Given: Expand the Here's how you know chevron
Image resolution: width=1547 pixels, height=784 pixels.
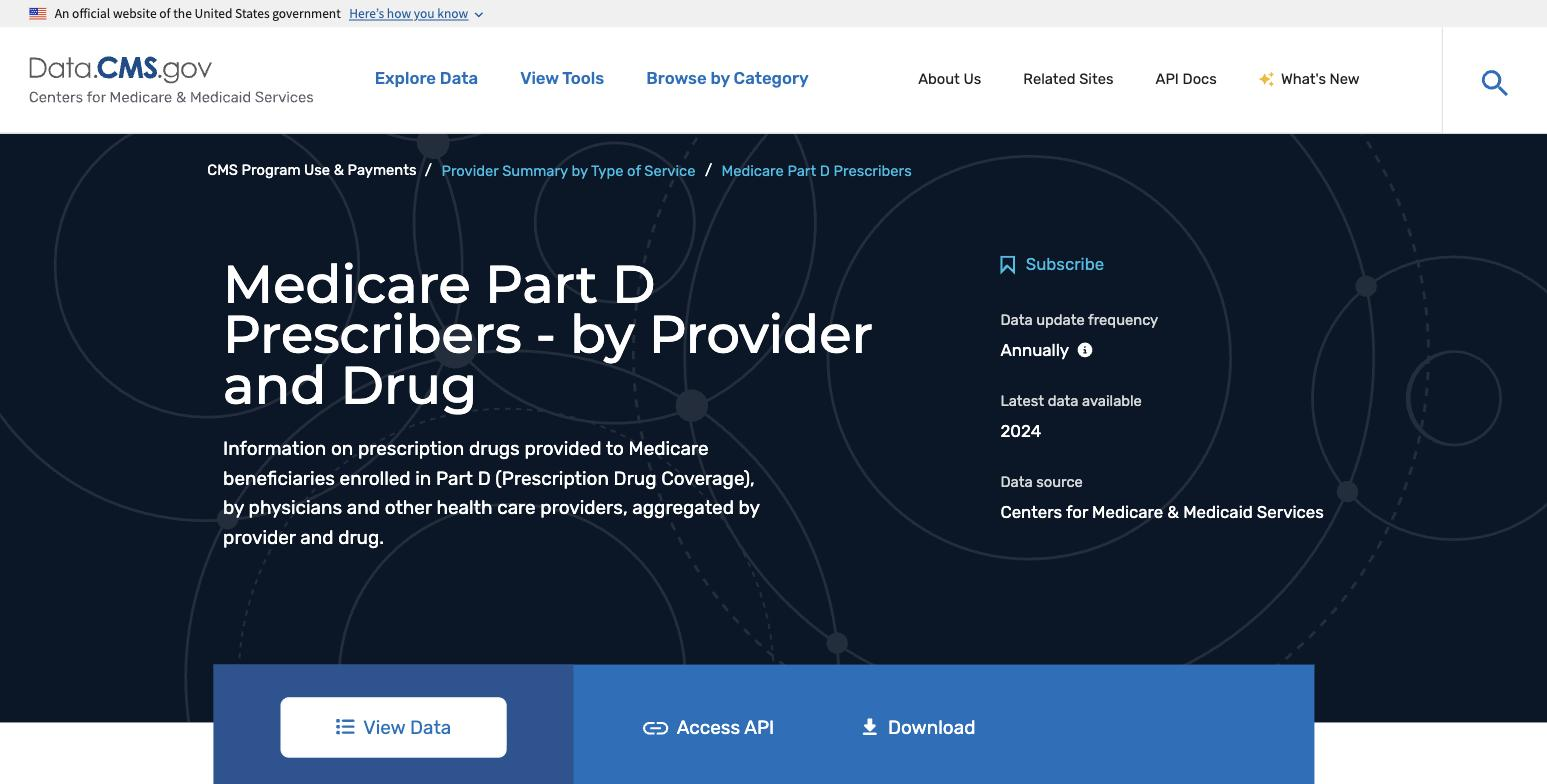Looking at the screenshot, I should (x=478, y=15).
